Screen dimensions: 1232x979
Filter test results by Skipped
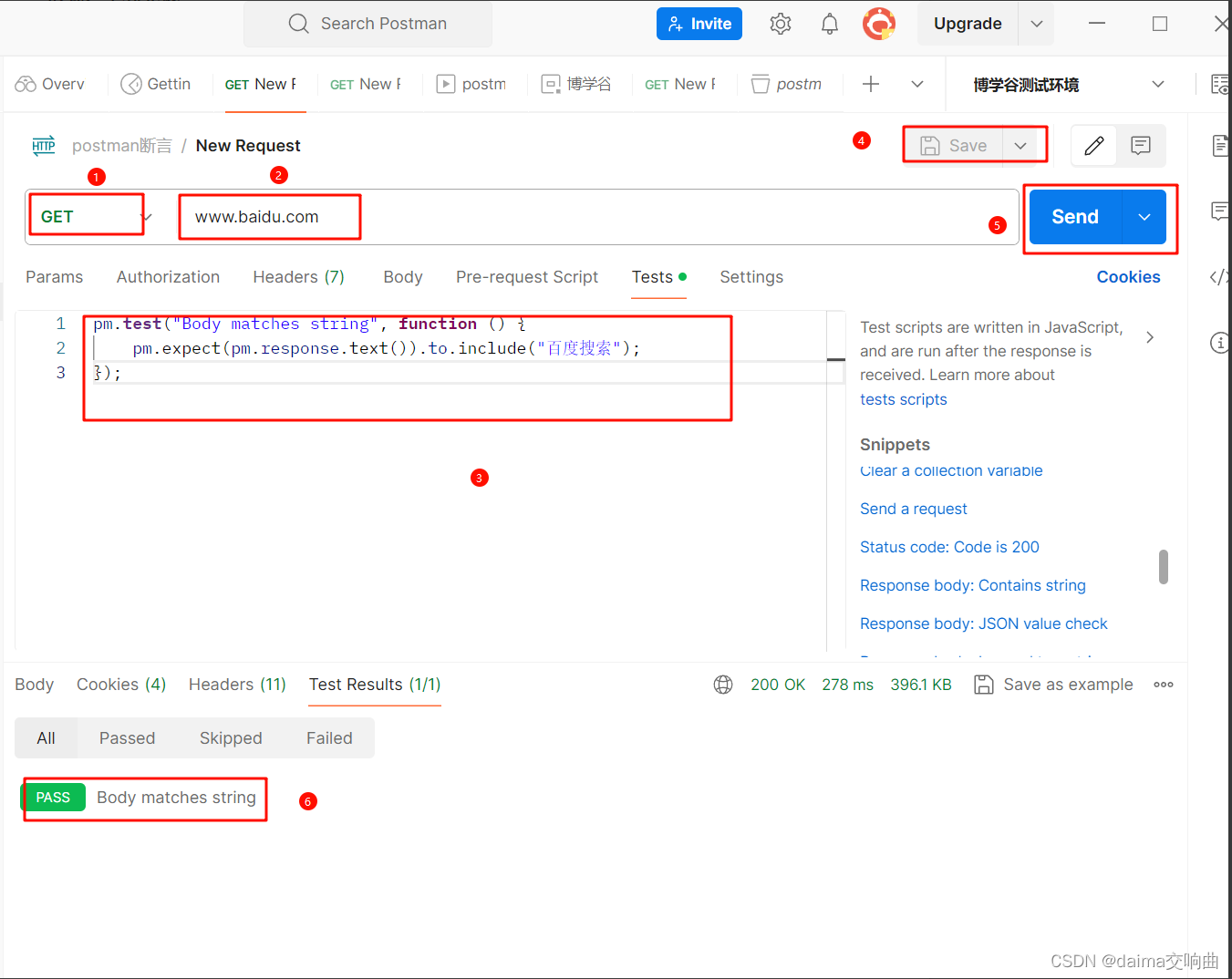[x=231, y=738]
